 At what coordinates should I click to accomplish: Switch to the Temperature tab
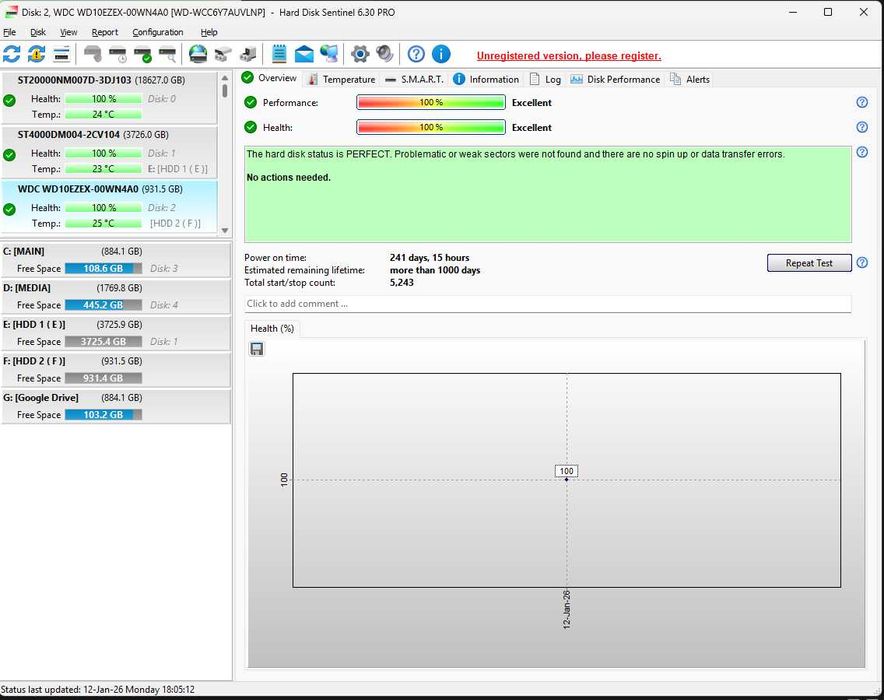(x=341, y=79)
